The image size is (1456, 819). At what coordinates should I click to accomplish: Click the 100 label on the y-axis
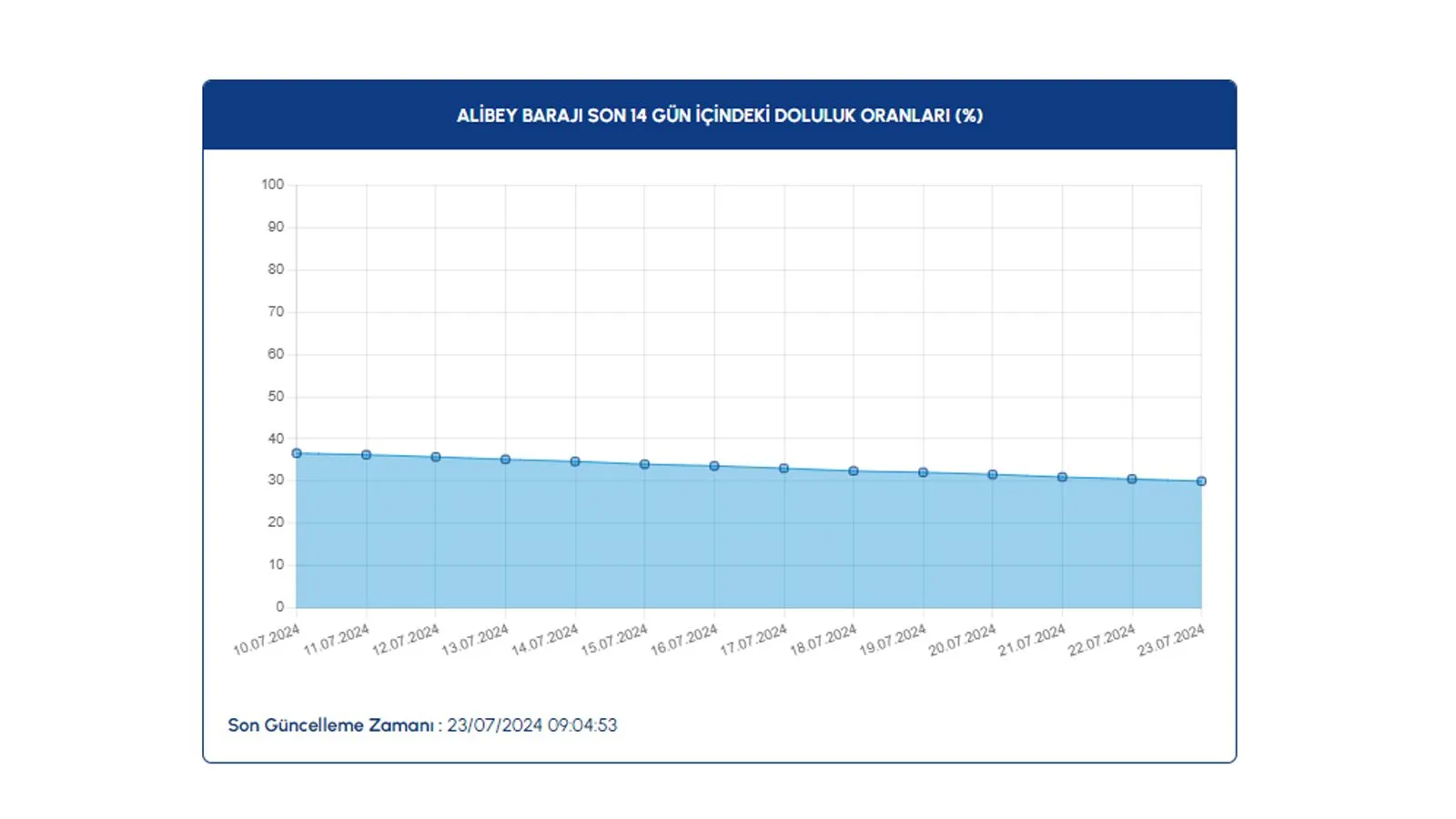pyautogui.click(x=273, y=185)
